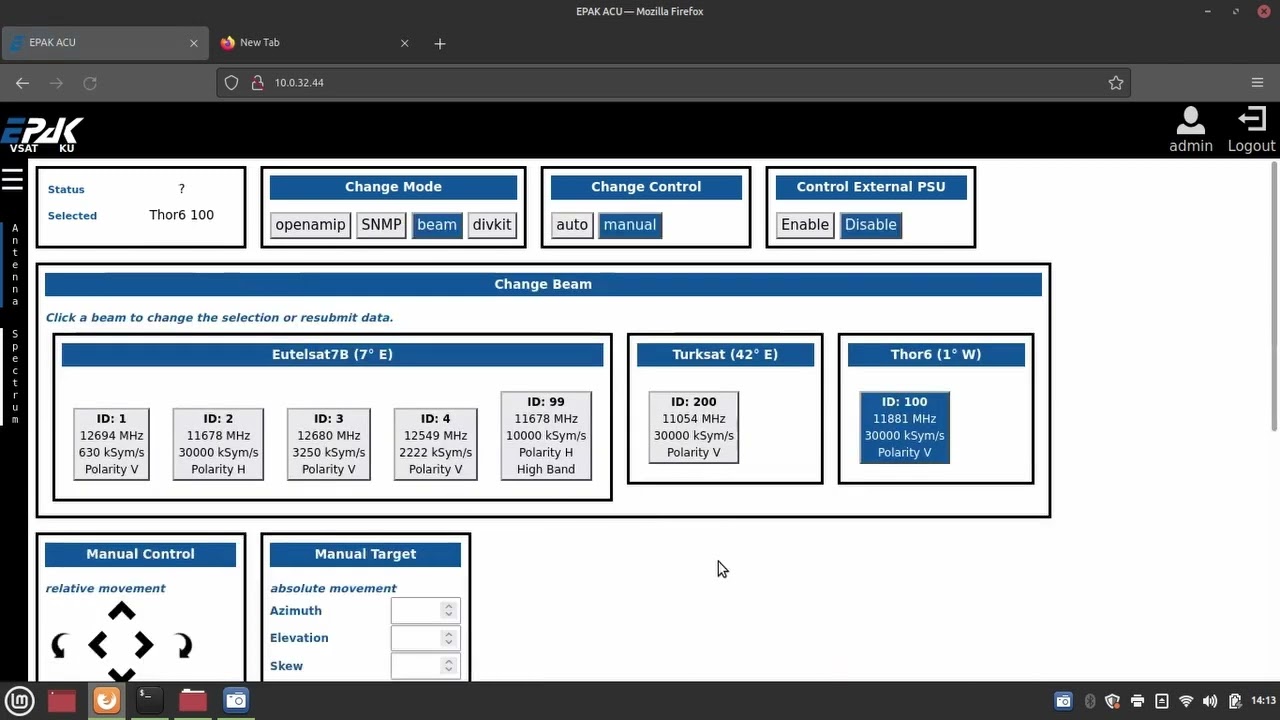Click the Elevation spinner arrows
Viewport: 1280px width, 720px height.
point(449,638)
